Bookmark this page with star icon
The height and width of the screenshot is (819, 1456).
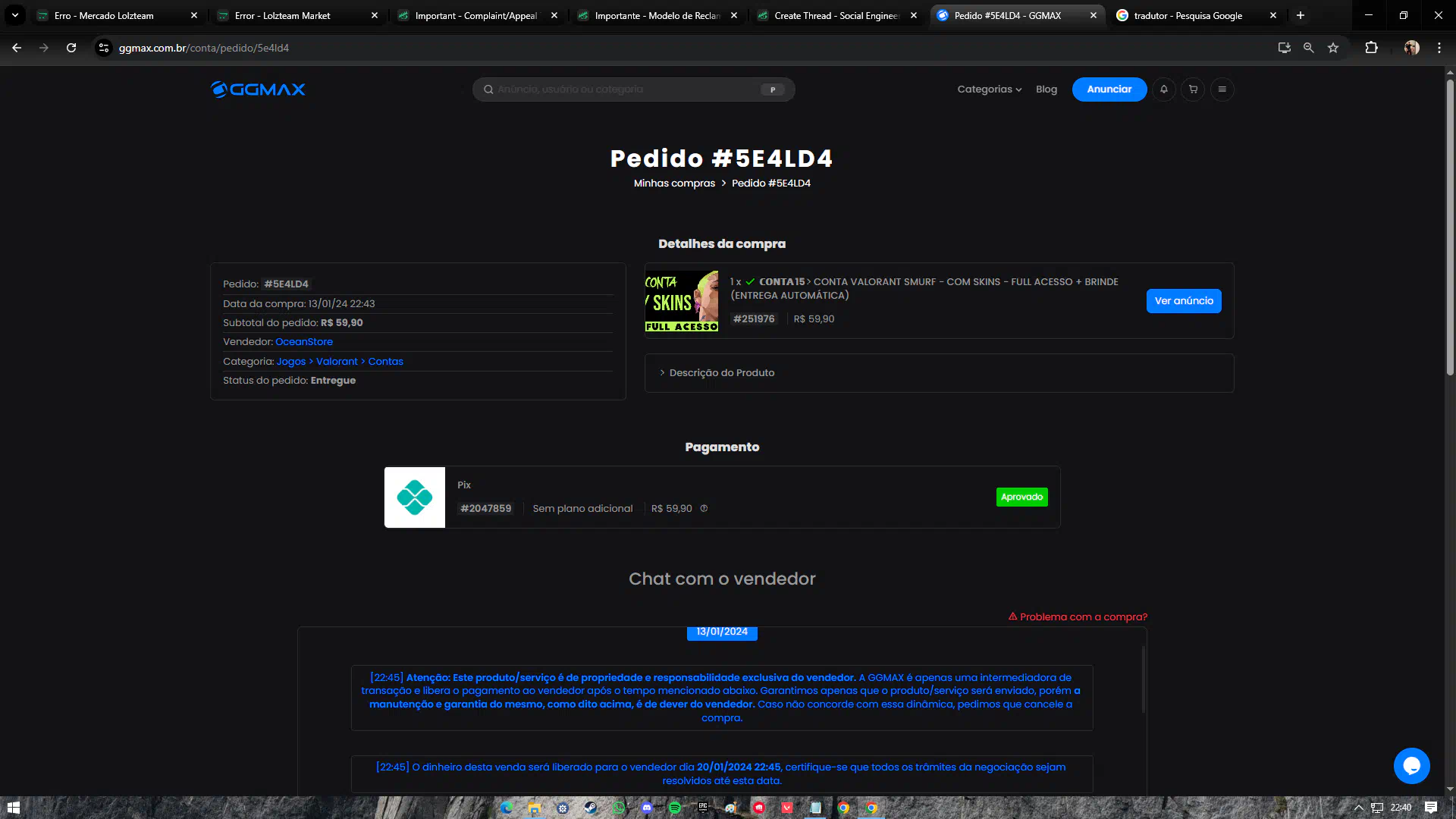pos(1333,48)
